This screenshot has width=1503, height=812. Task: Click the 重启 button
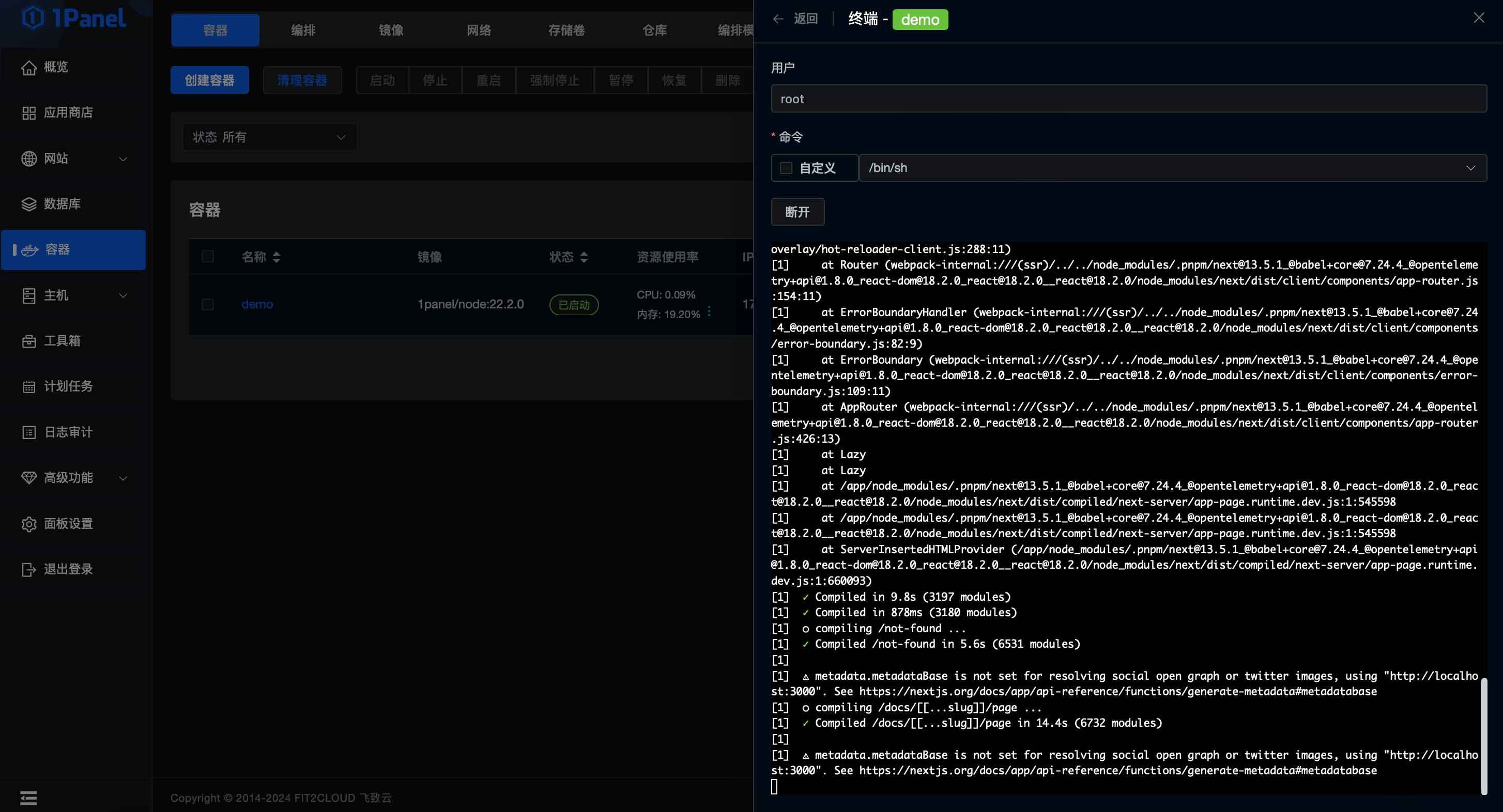click(x=489, y=81)
